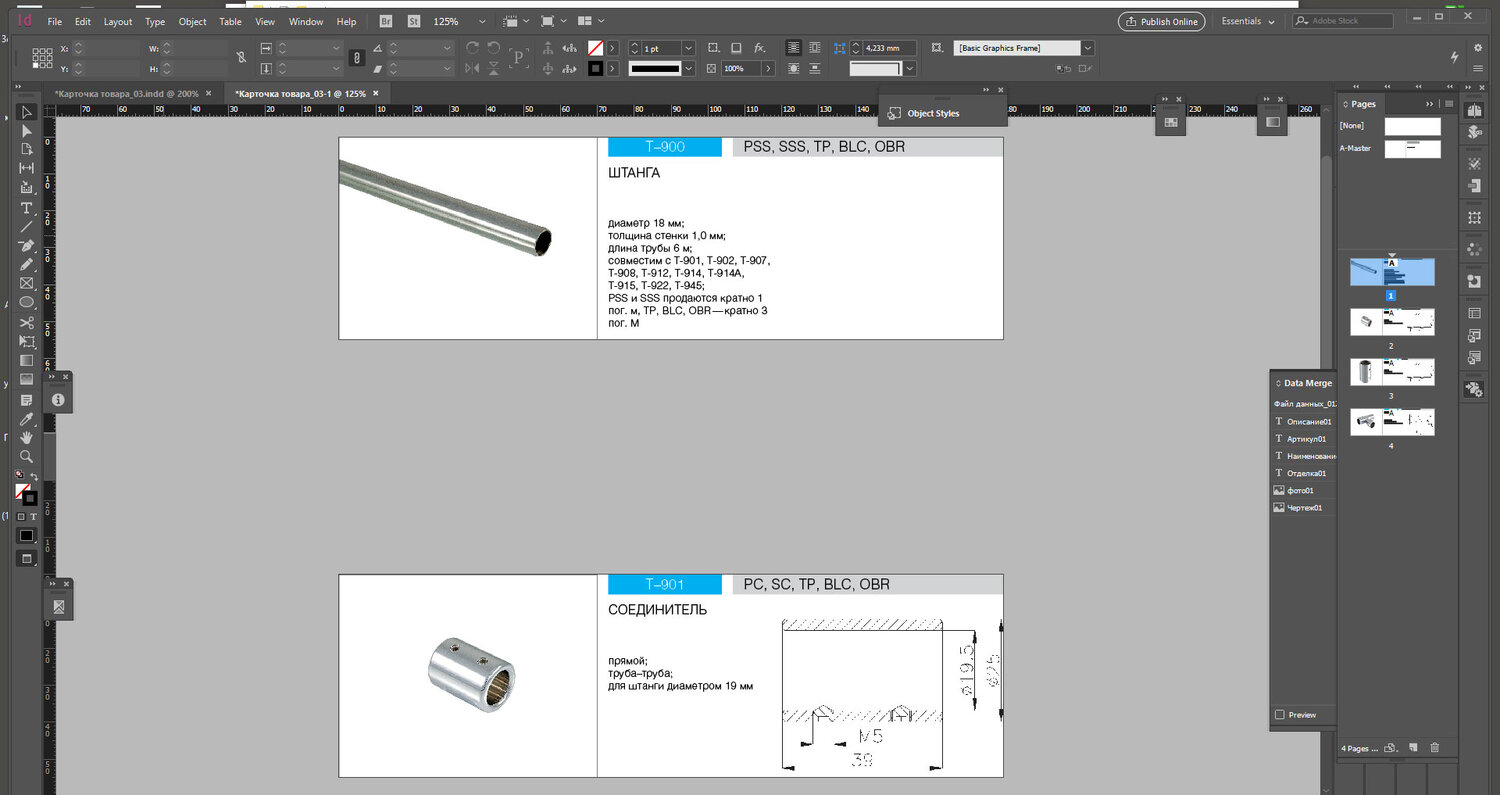
Task: Select the Чертеж01 data merge field
Action: pyautogui.click(x=1303, y=508)
